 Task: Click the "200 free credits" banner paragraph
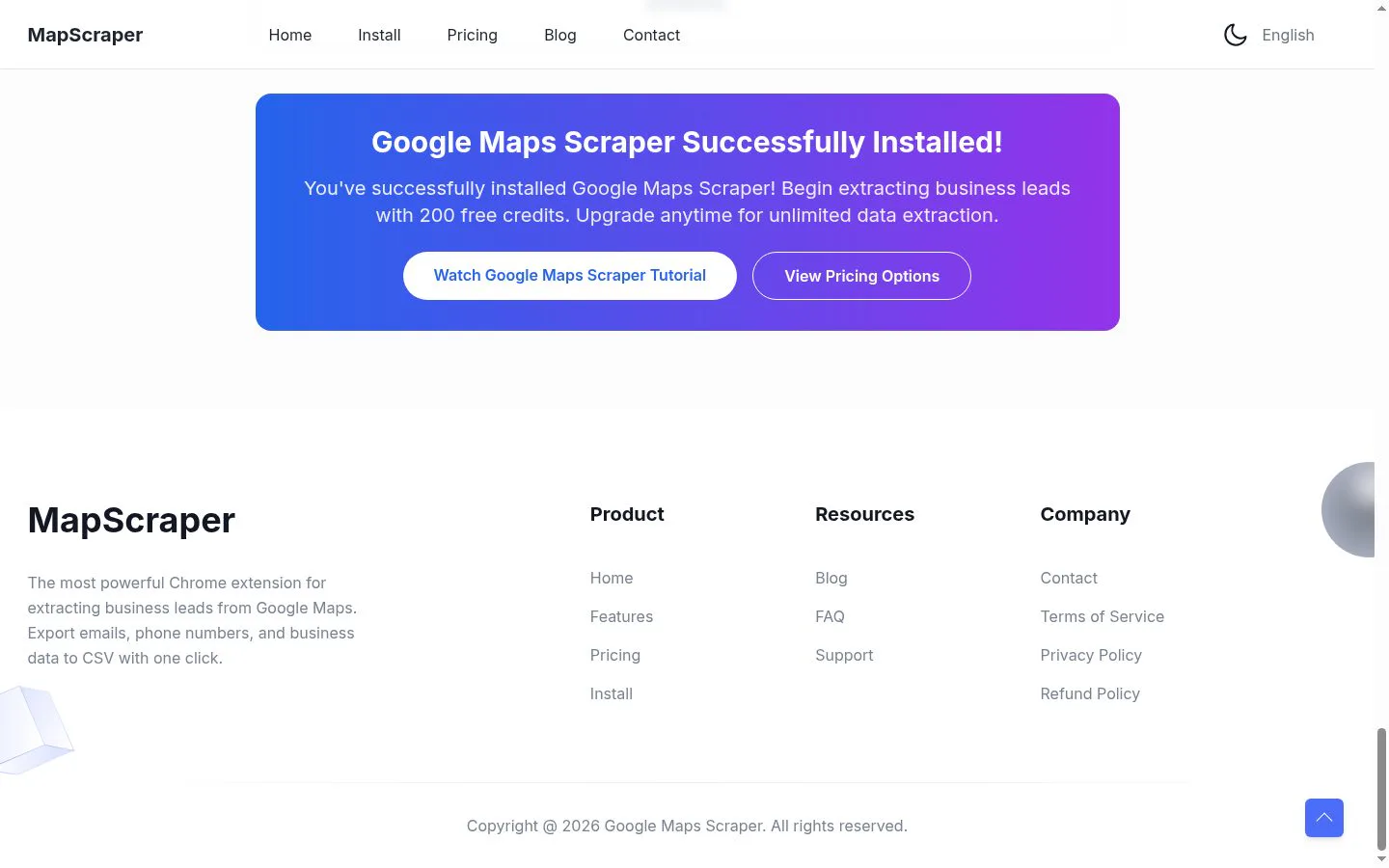687,202
